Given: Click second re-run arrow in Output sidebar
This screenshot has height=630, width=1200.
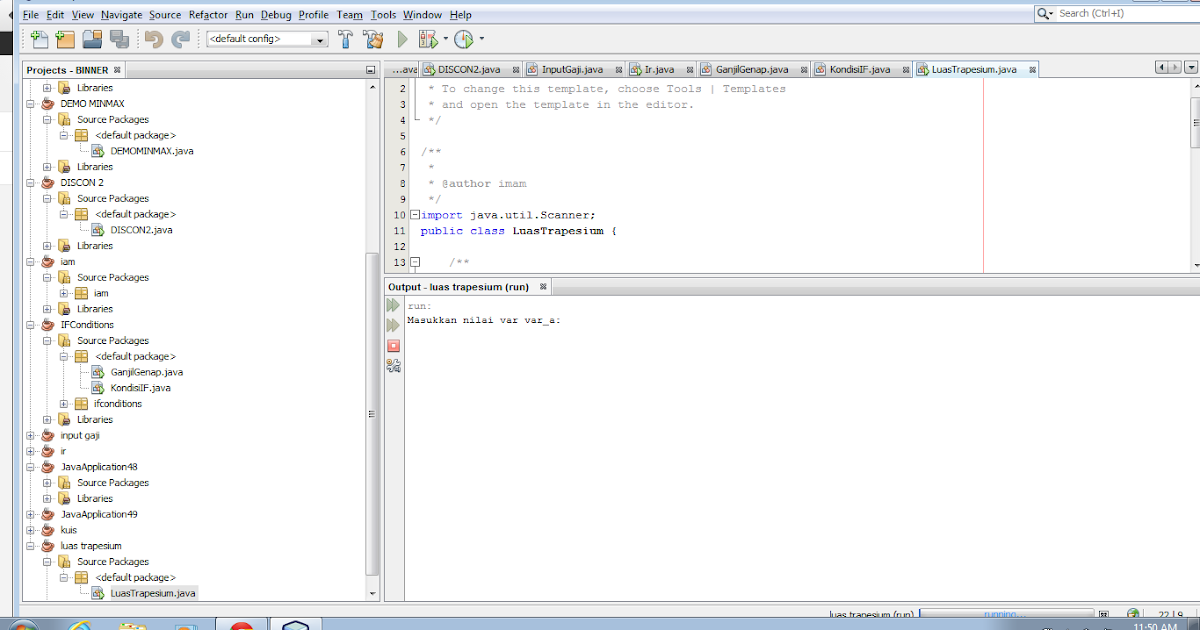Looking at the screenshot, I should point(393,325).
